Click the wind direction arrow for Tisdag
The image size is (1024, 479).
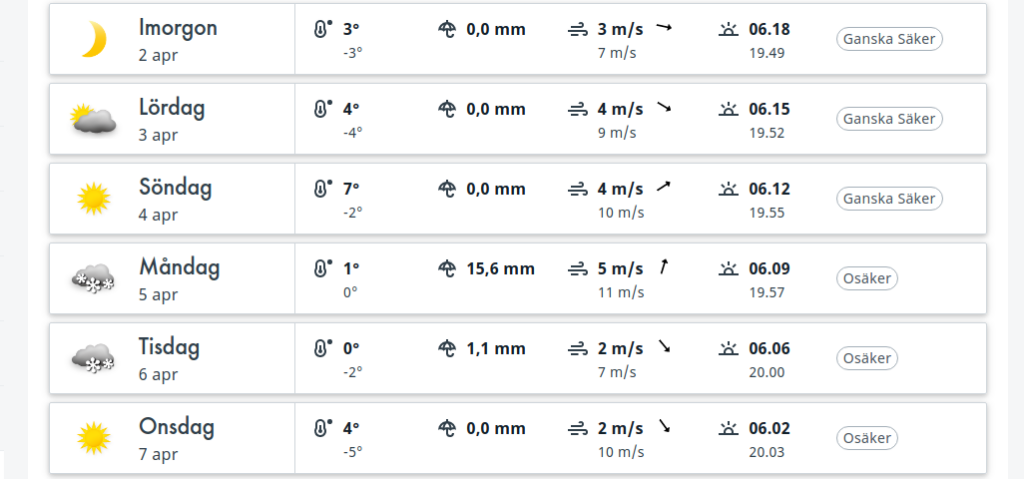(664, 346)
